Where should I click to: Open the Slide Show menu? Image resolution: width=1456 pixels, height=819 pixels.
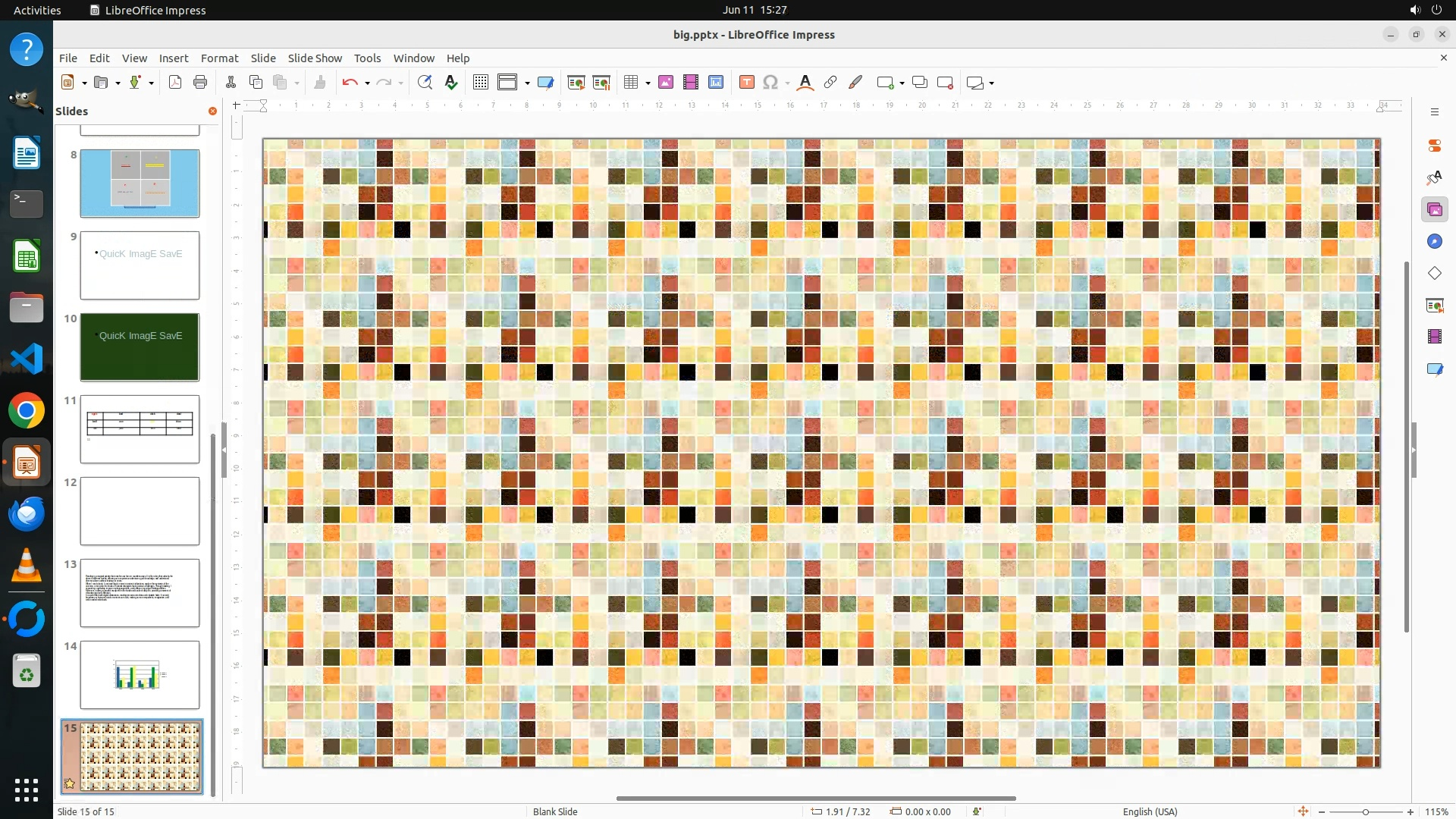click(315, 58)
